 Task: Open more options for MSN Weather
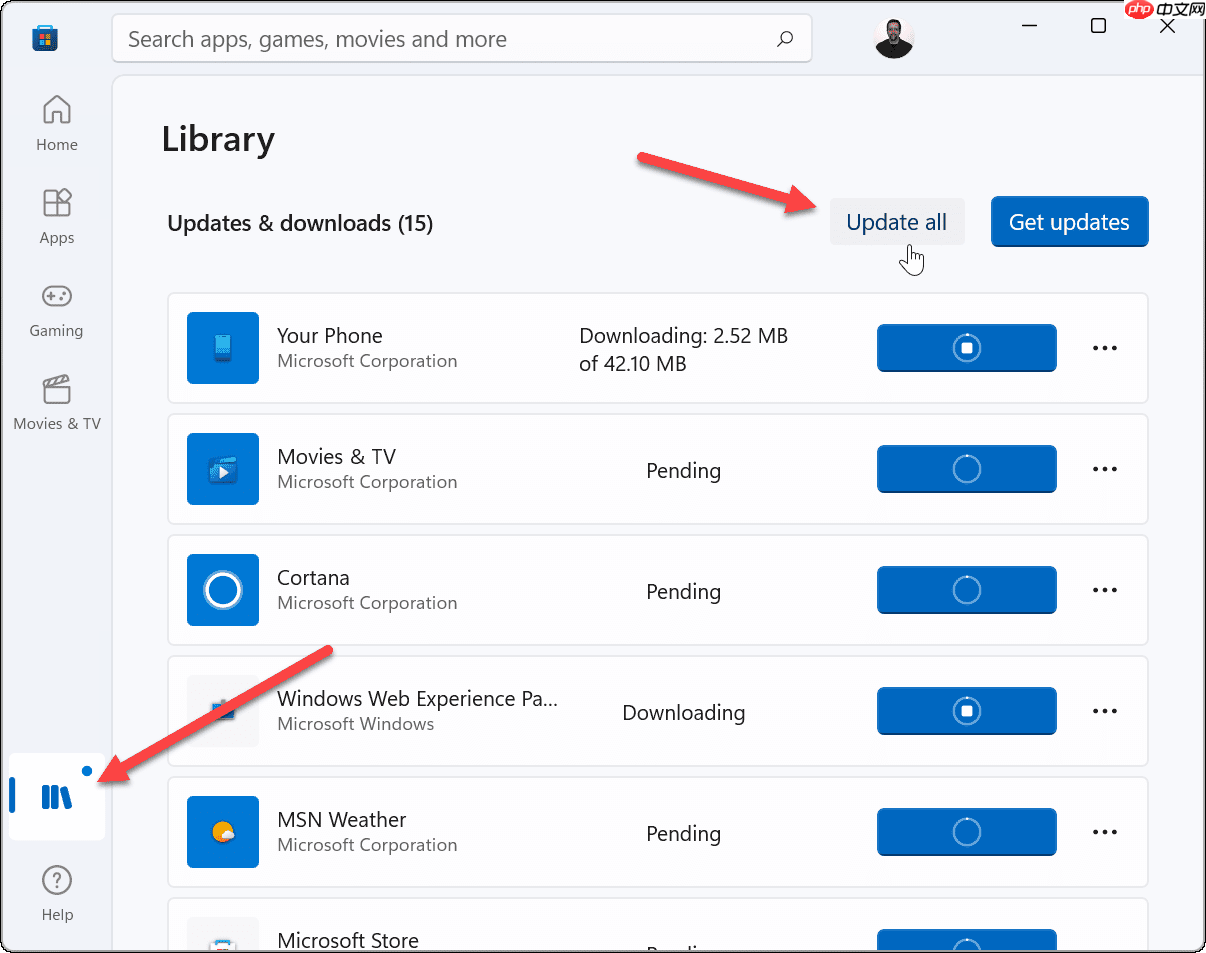point(1105,832)
